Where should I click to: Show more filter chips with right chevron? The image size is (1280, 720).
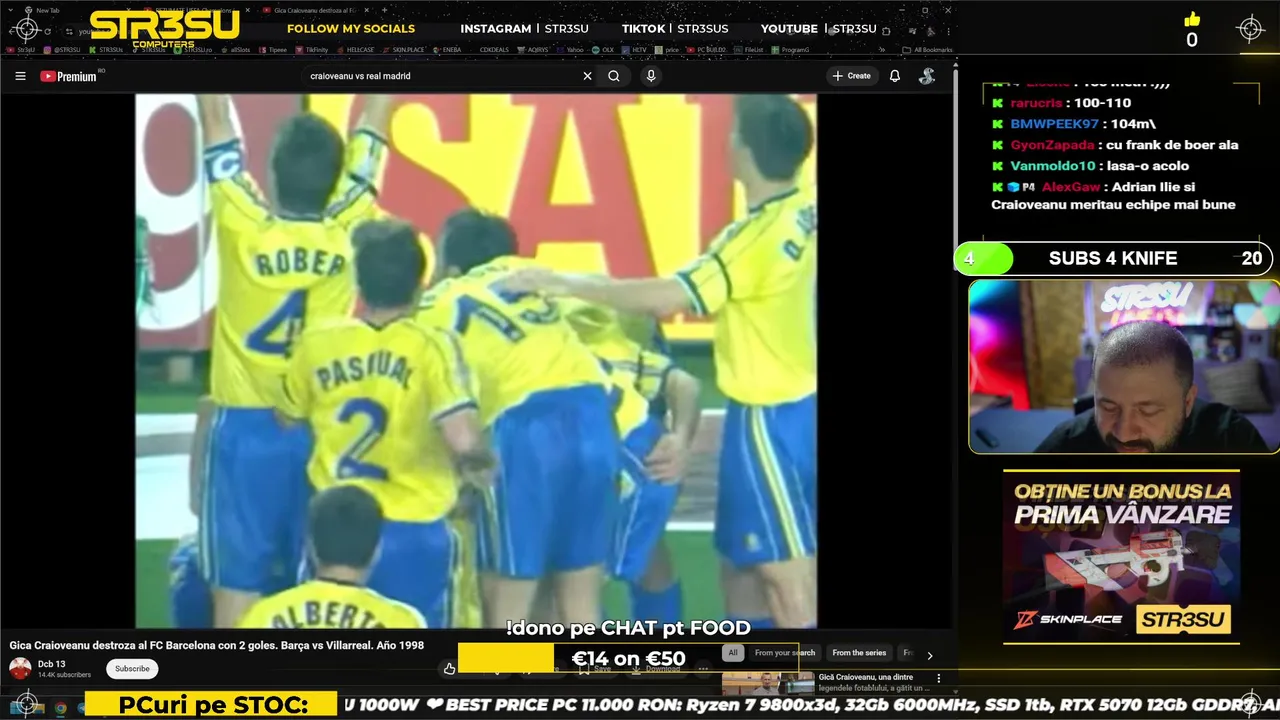click(x=930, y=656)
